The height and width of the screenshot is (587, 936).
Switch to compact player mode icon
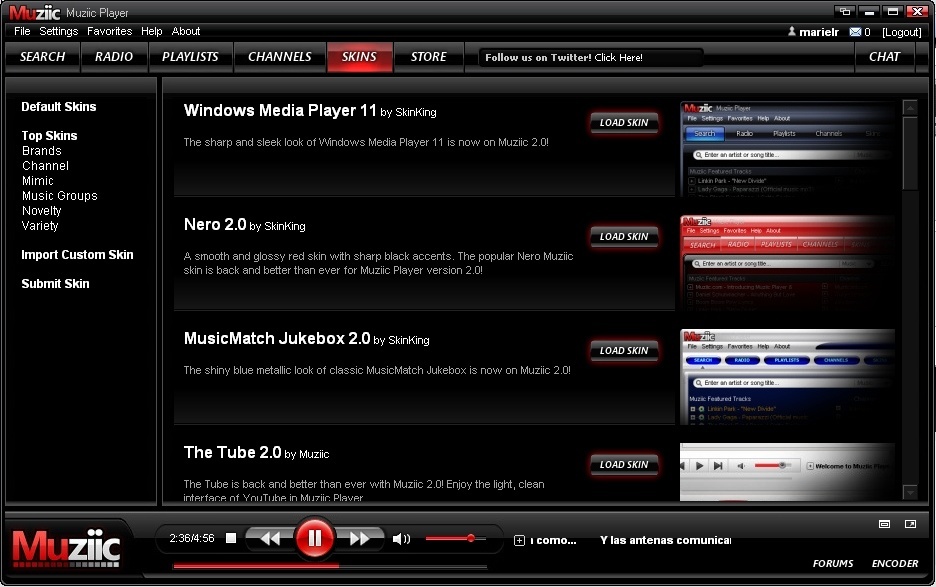[883, 523]
